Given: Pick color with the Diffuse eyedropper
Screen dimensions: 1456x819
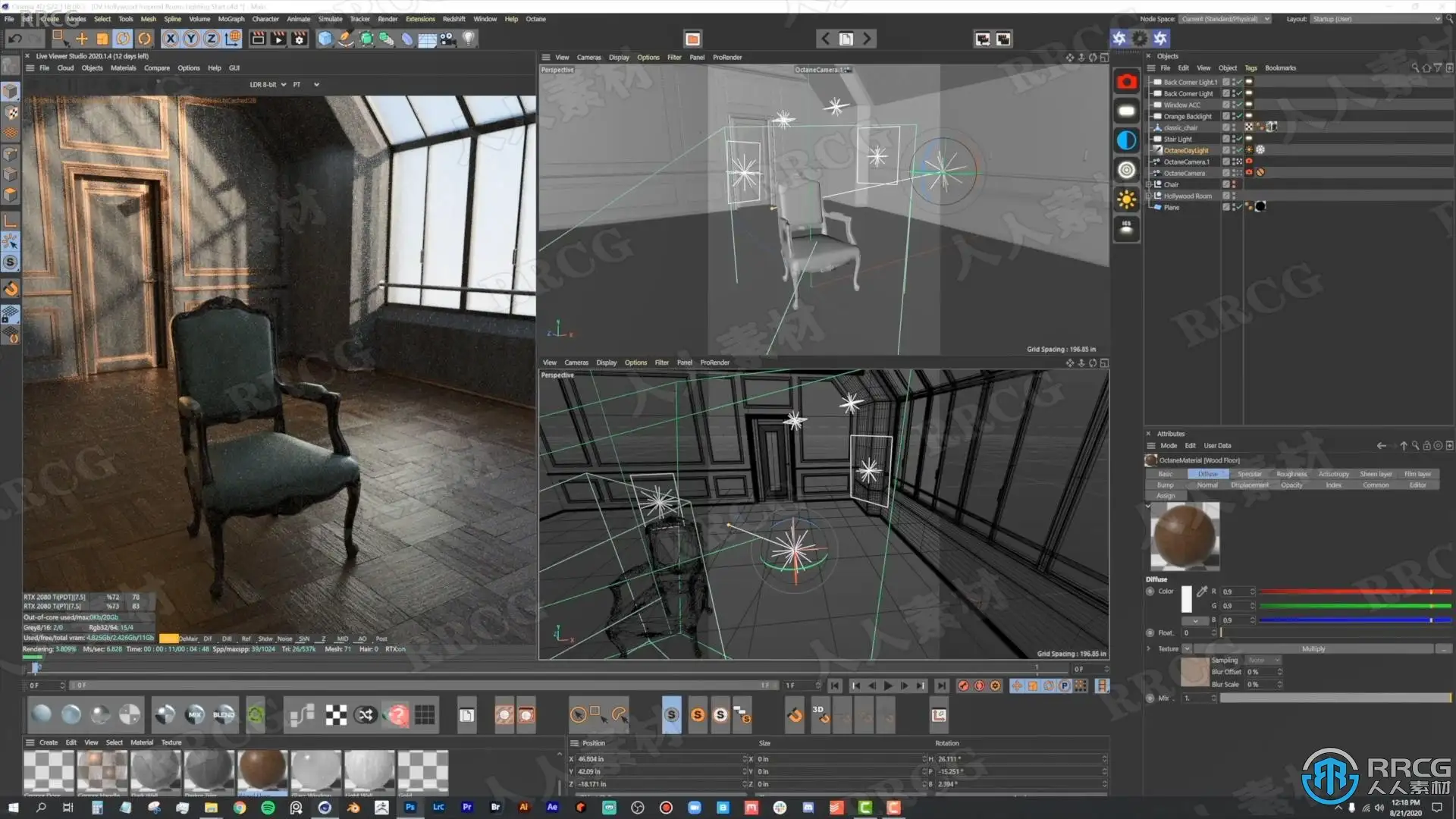Looking at the screenshot, I should point(1202,591).
